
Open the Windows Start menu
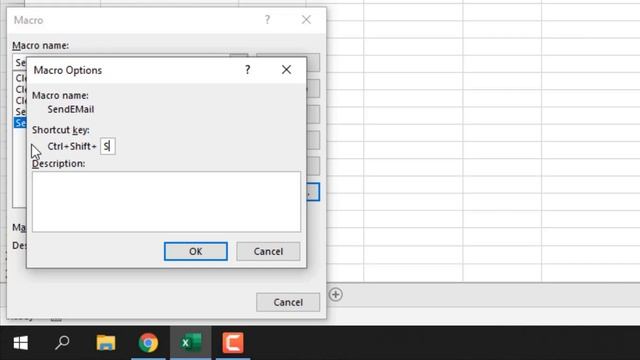[21, 343]
